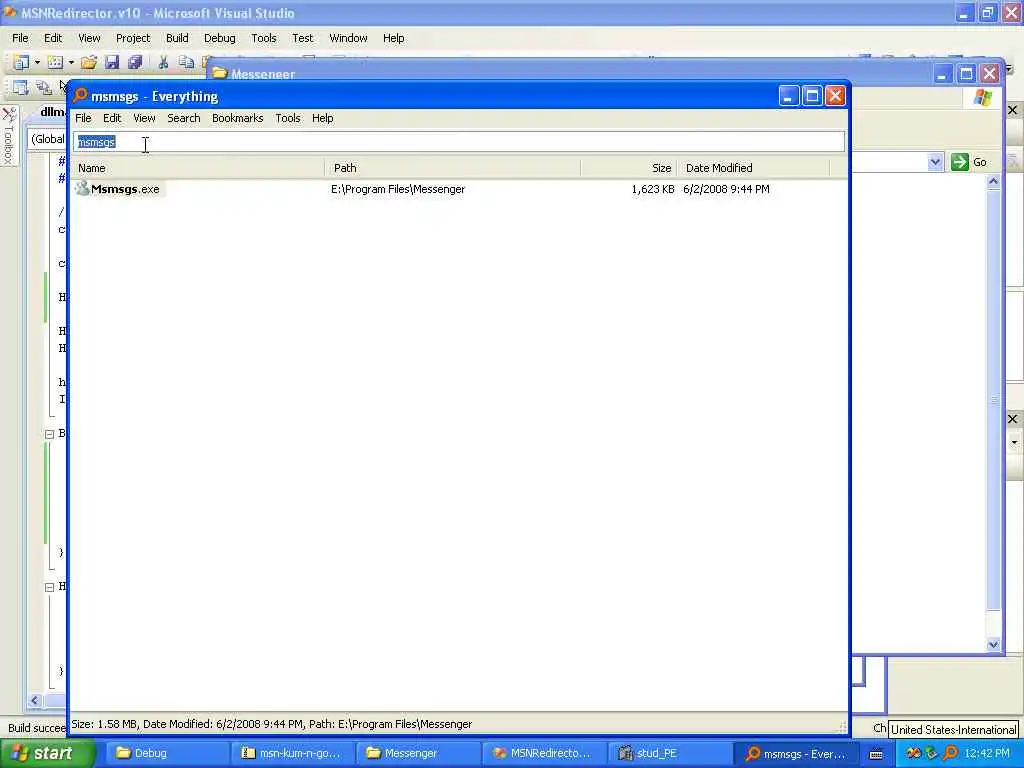Switch to Messenger taskbar button
Screen dimensions: 1024x768
417,753
